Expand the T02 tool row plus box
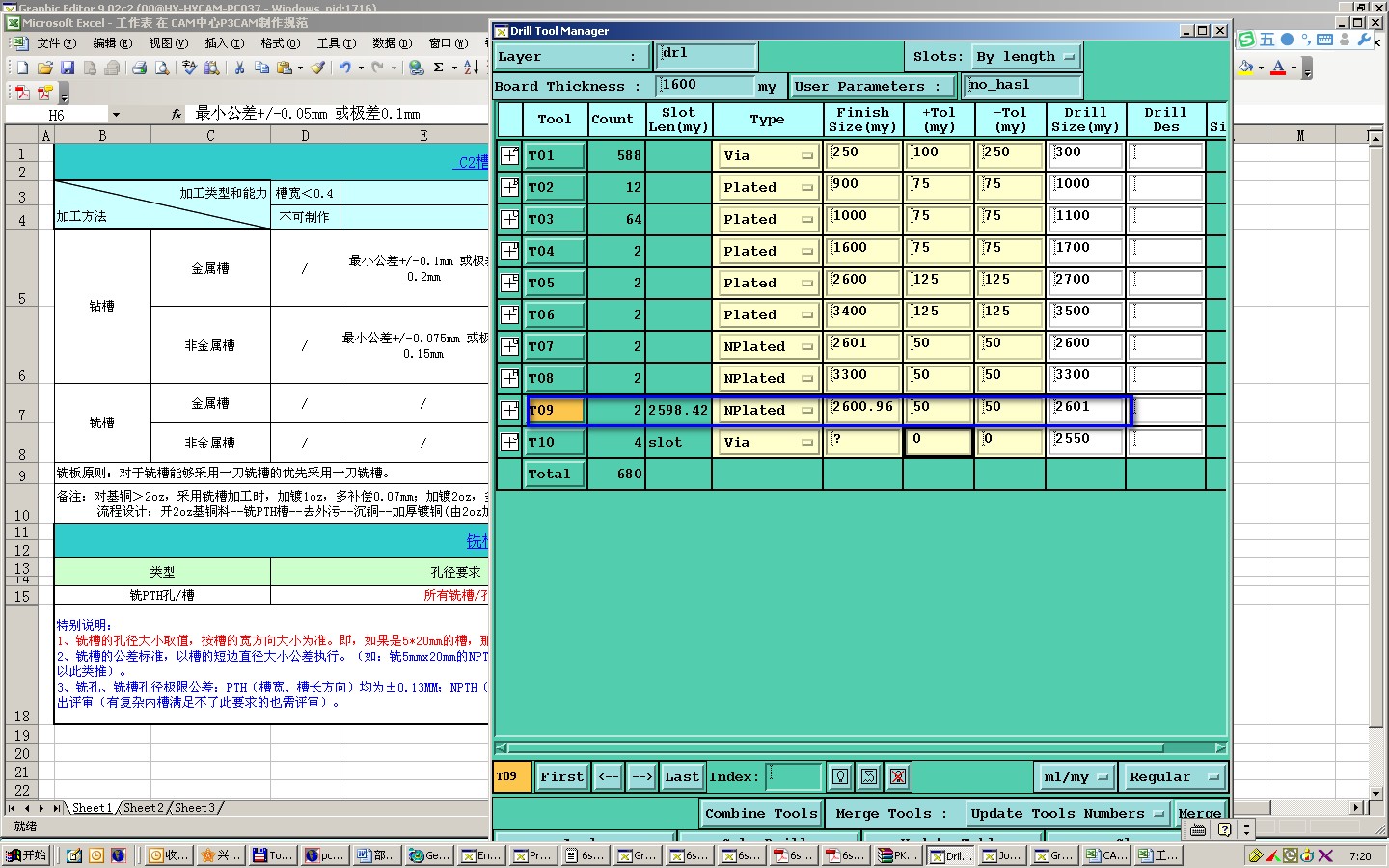Viewport: 1389px width, 868px height. [509, 187]
